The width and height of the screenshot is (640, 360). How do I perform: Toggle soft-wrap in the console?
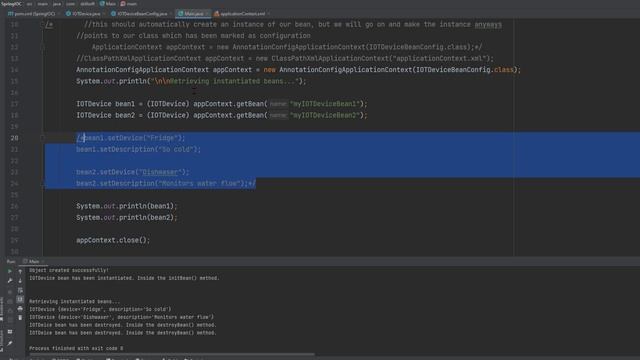20,290
